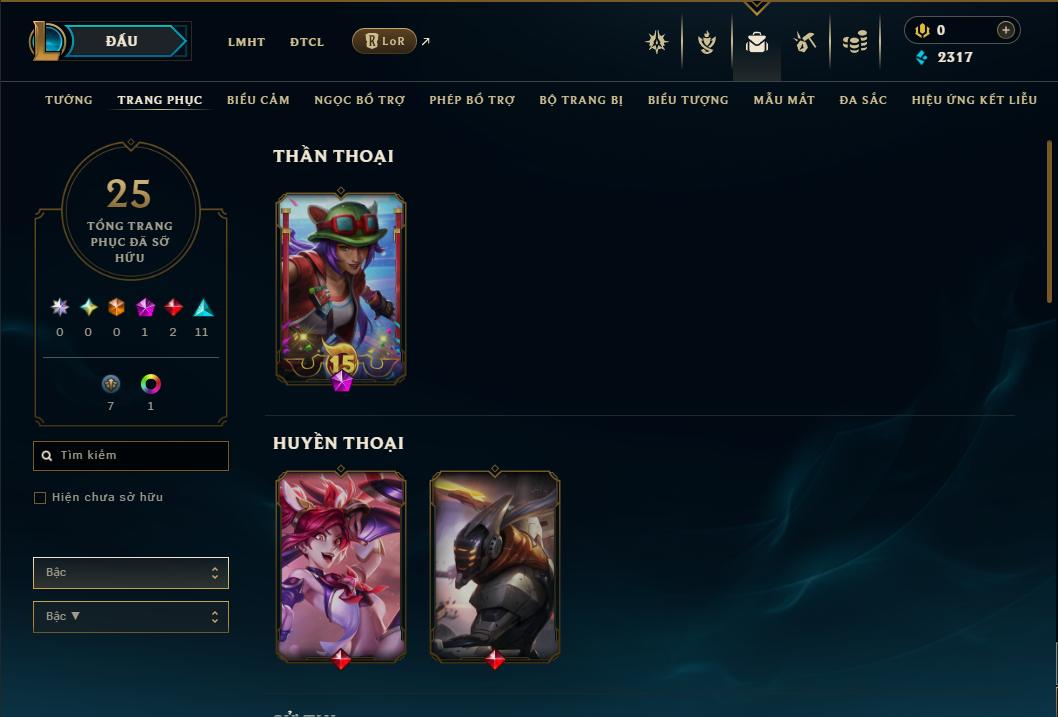Click the League of Legends logo icon

click(46, 40)
